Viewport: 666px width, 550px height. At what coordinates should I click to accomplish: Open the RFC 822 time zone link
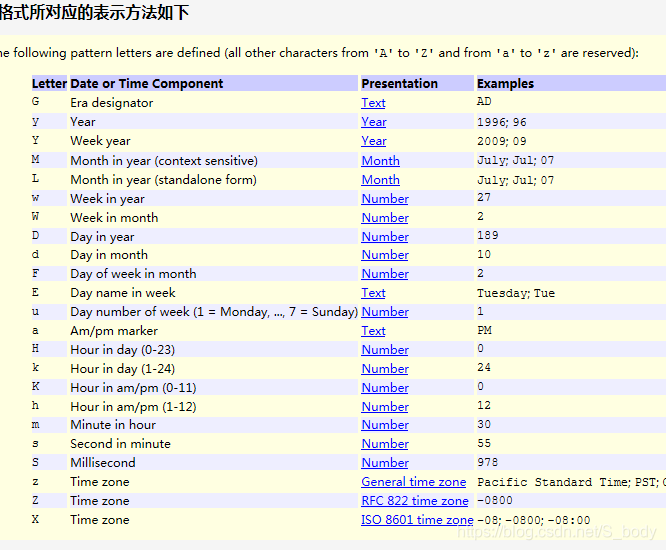click(415, 501)
